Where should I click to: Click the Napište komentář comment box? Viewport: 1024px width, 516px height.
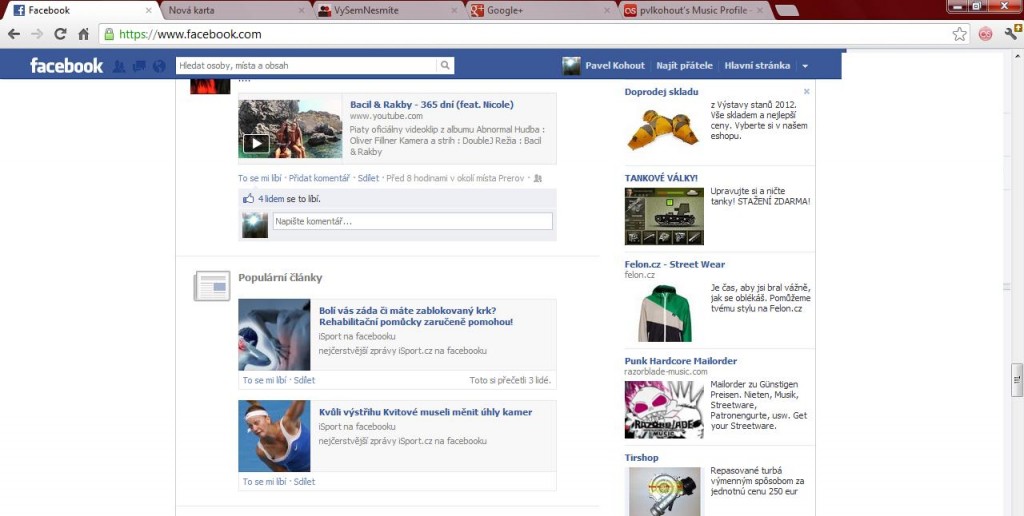pyautogui.click(x=412, y=221)
